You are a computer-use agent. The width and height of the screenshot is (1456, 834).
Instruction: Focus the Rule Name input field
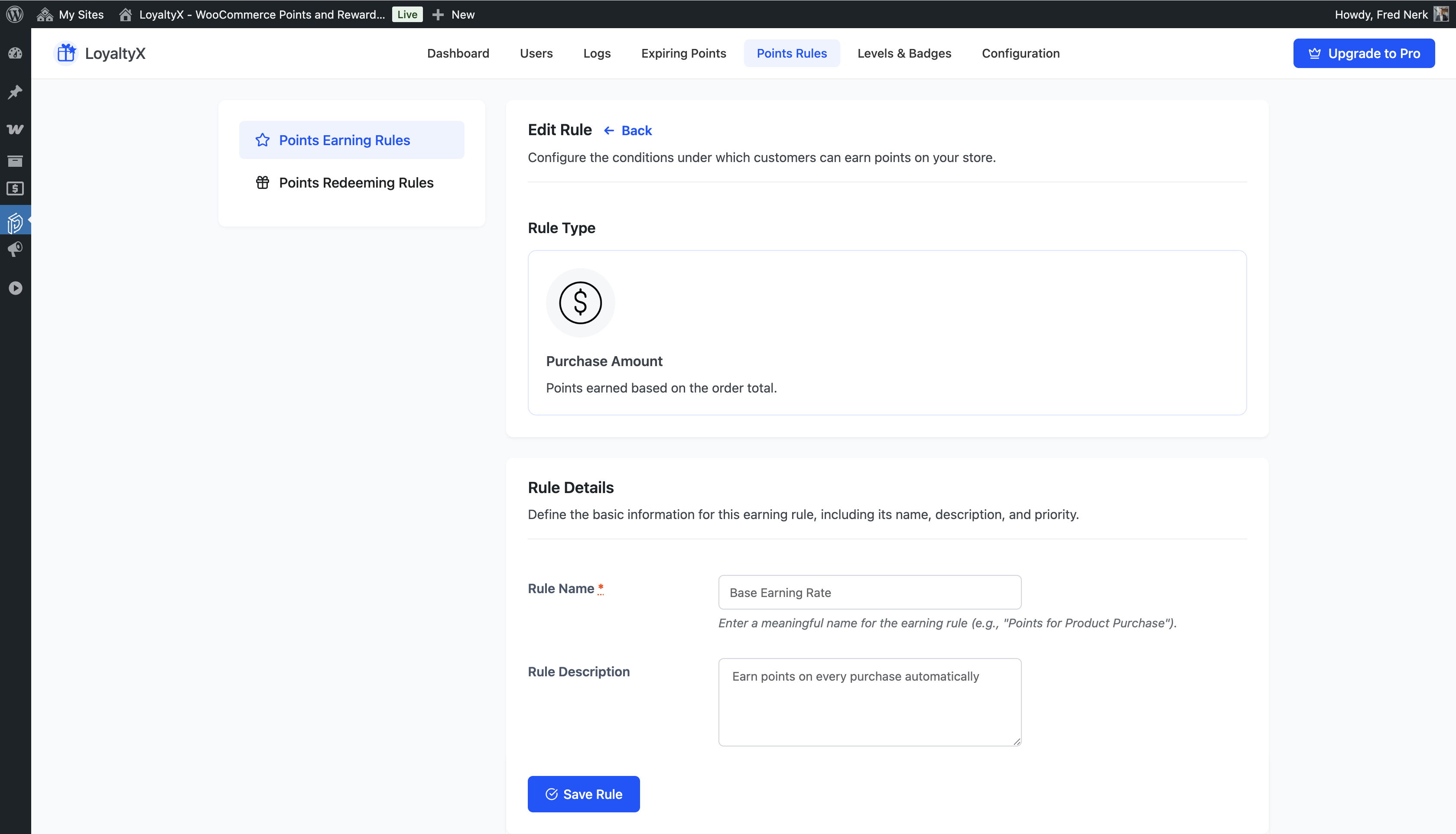[869, 592]
